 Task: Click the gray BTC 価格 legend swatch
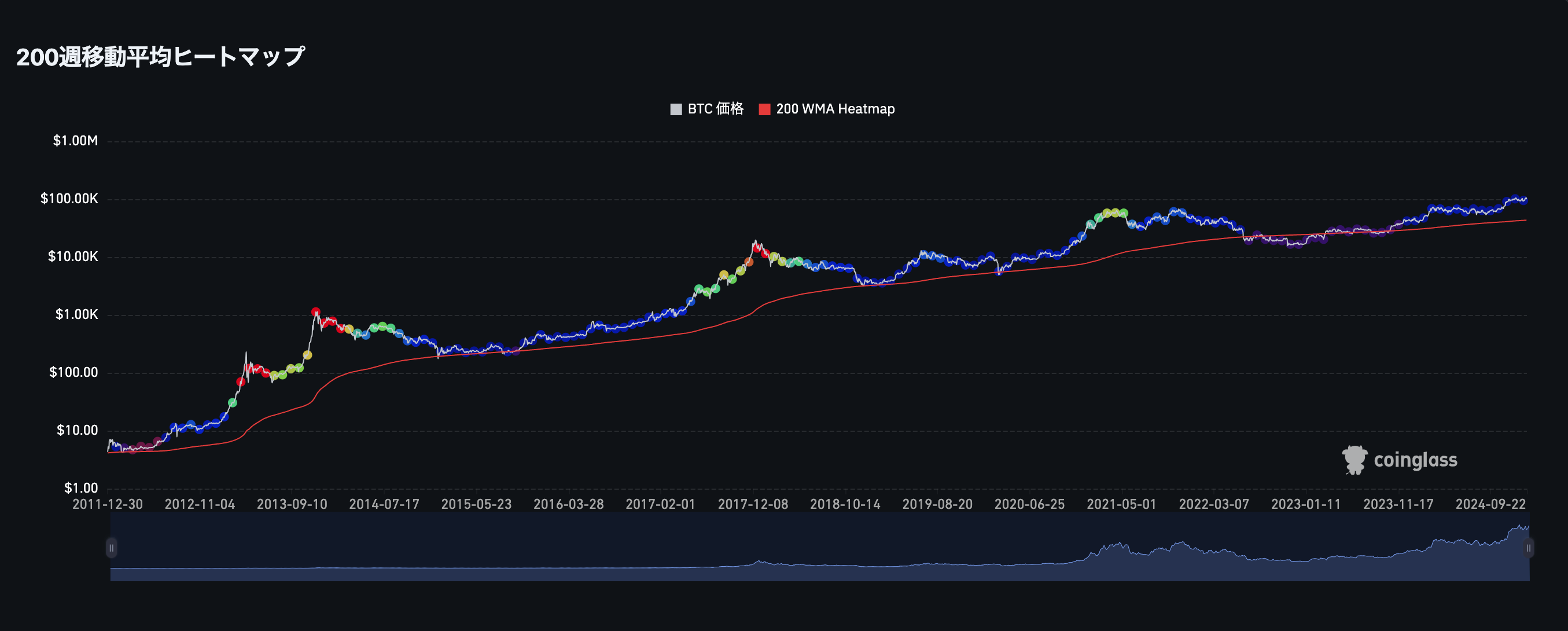(676, 109)
